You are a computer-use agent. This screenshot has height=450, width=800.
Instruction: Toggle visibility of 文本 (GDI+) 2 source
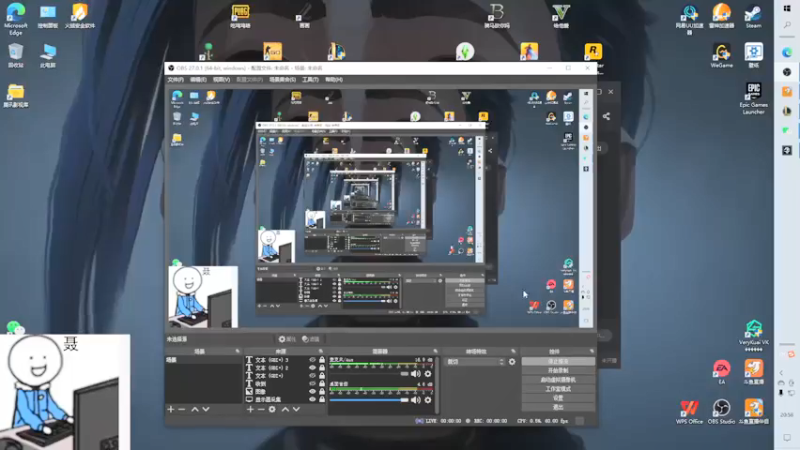pyautogui.click(x=312, y=367)
